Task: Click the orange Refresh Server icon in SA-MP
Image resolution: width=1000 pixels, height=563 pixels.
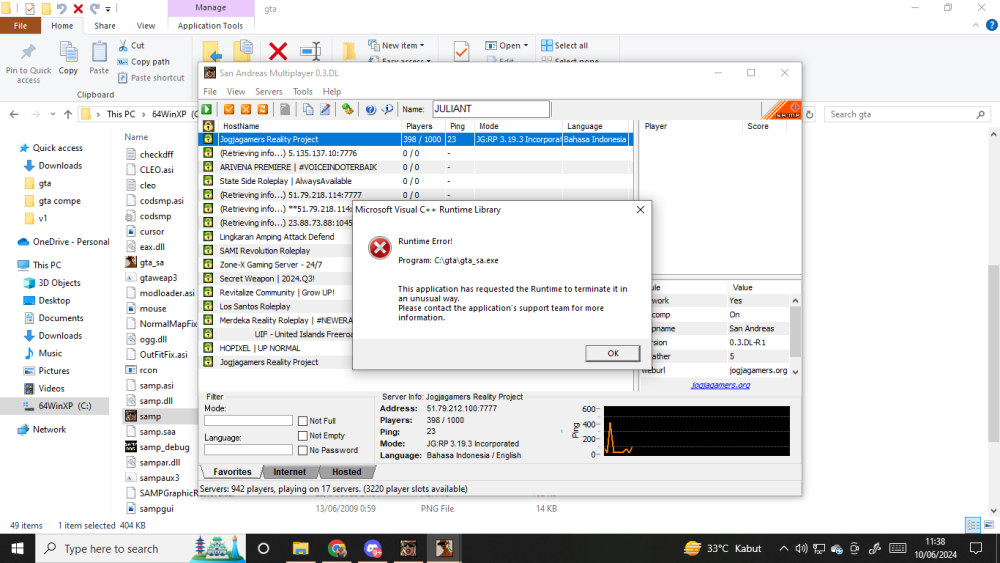Action: point(262,109)
